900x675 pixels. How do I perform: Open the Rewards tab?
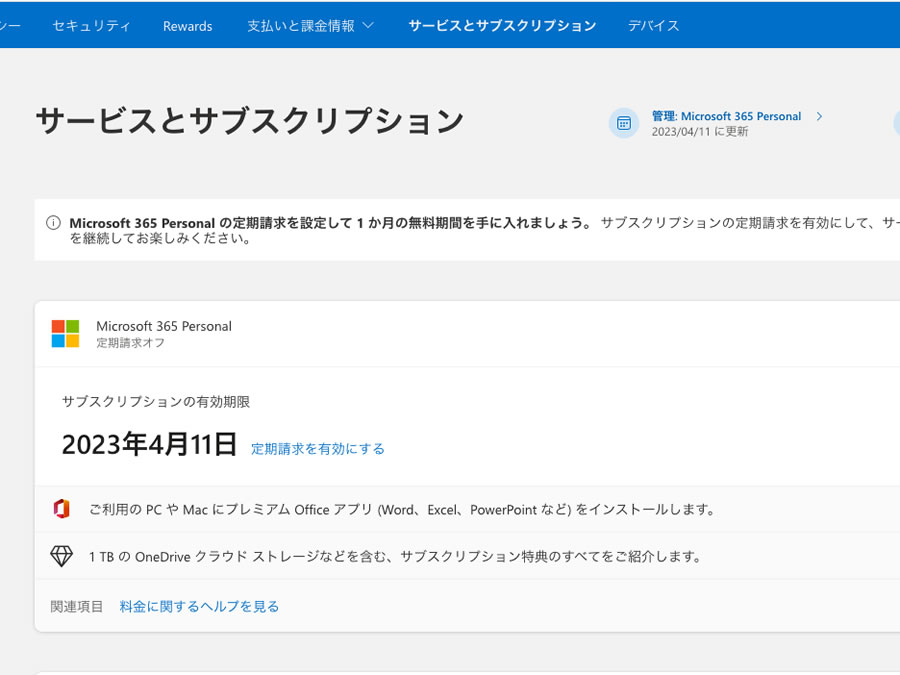[188, 26]
